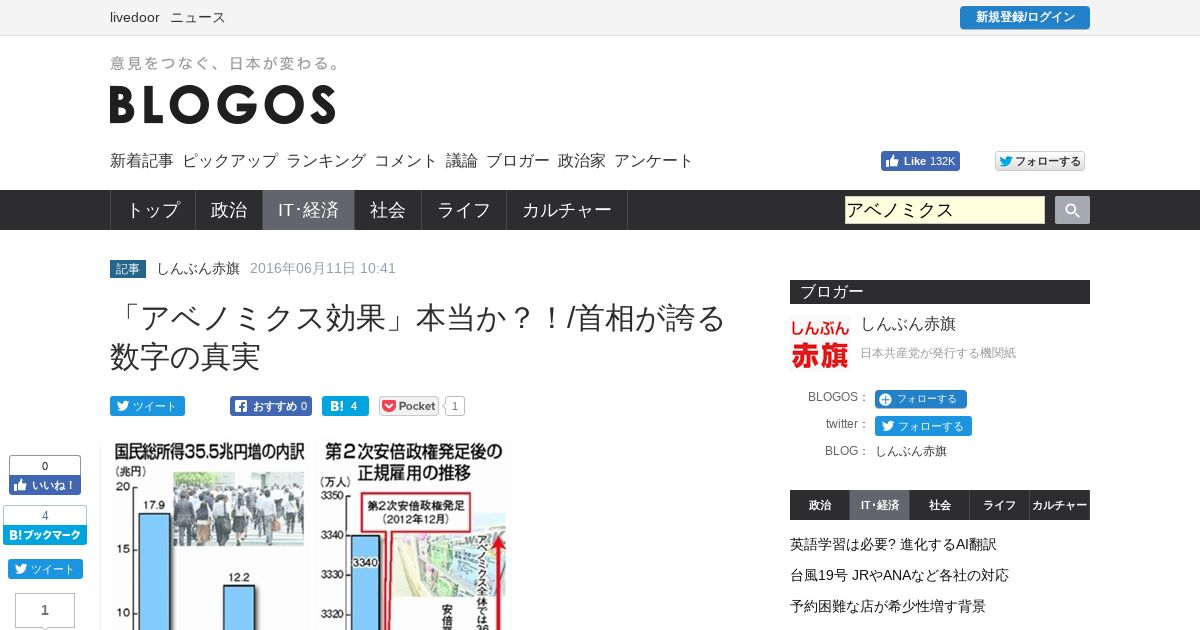1200x630 pixels.
Task: Open 予約困難な店が希少性増す背景 article
Action: pos(888,606)
